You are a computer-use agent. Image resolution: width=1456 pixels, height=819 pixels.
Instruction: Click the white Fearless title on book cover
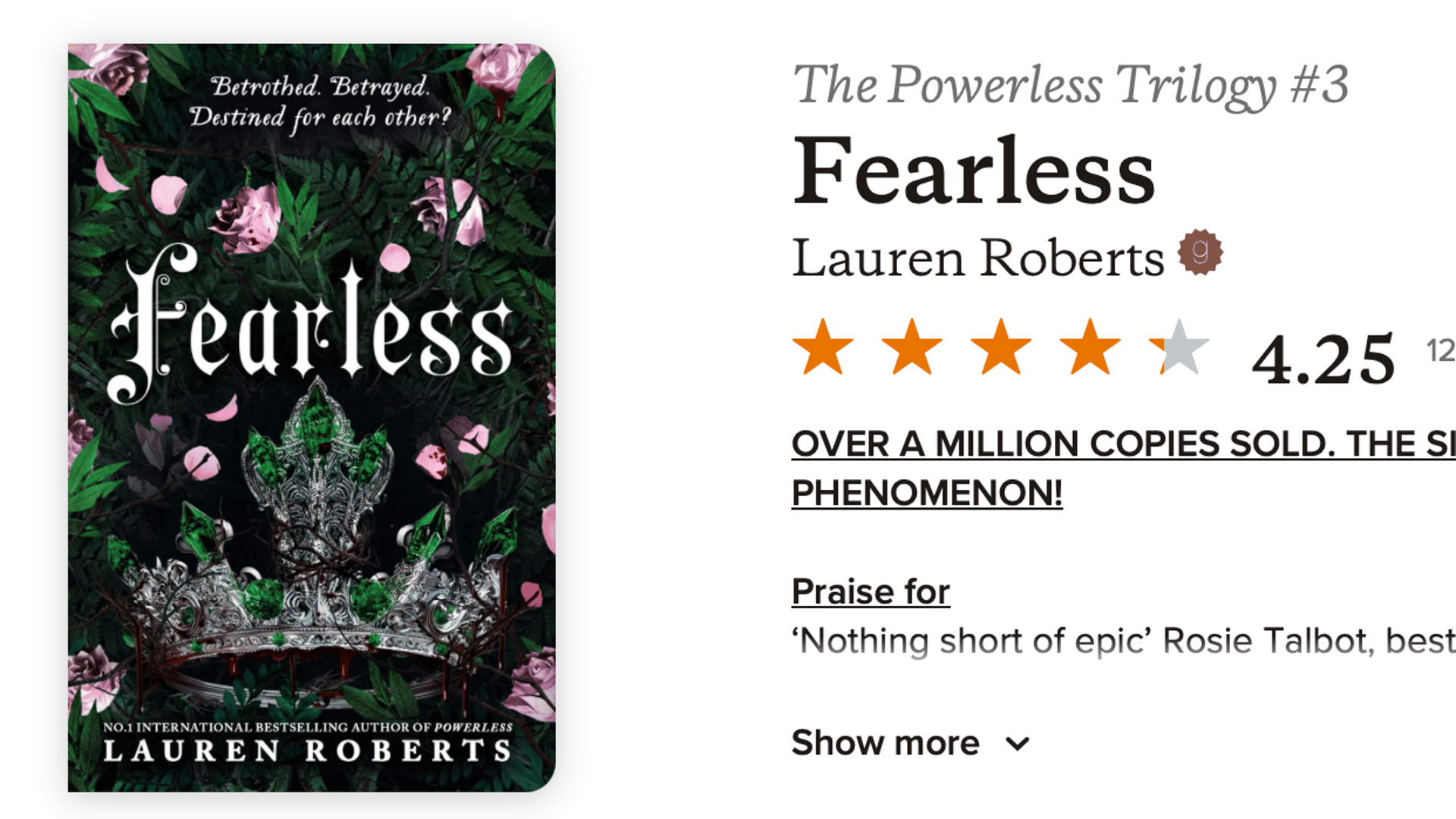(311, 326)
